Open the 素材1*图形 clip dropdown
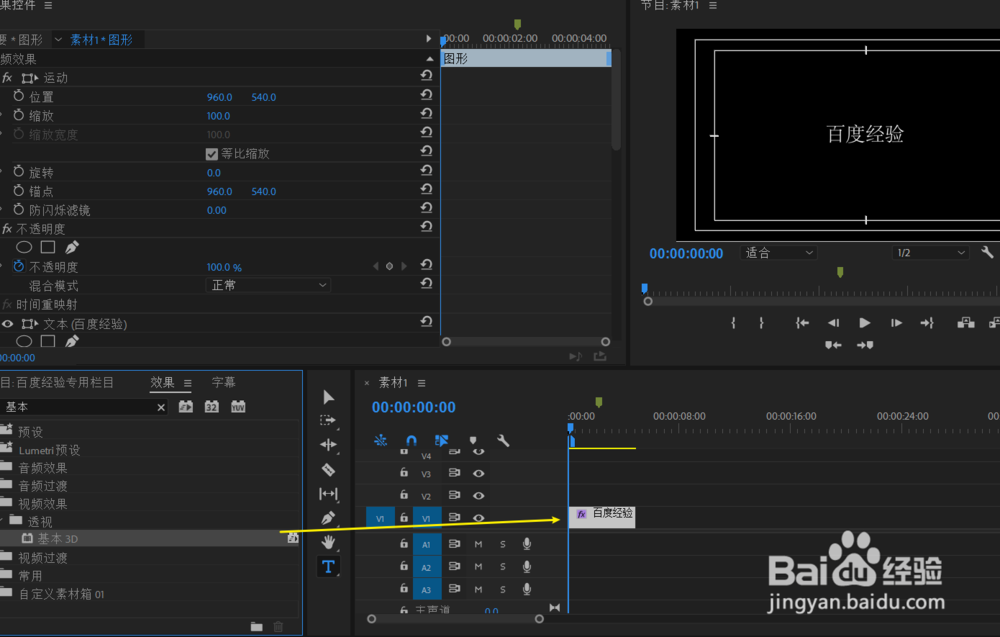 pos(58,40)
